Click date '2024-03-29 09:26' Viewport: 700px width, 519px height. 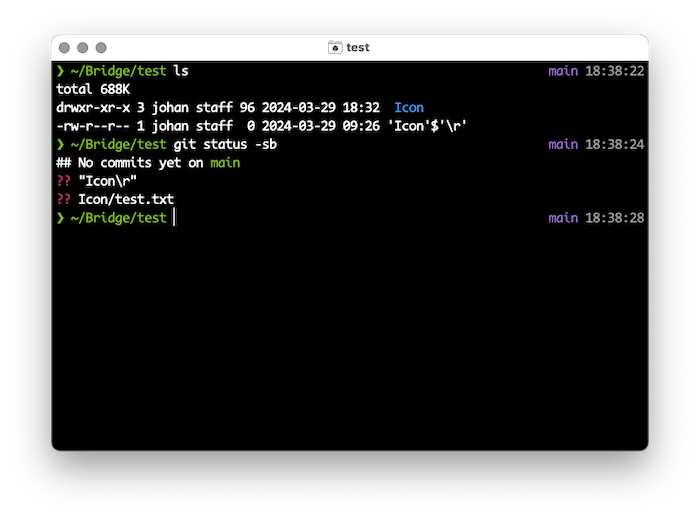coord(321,126)
